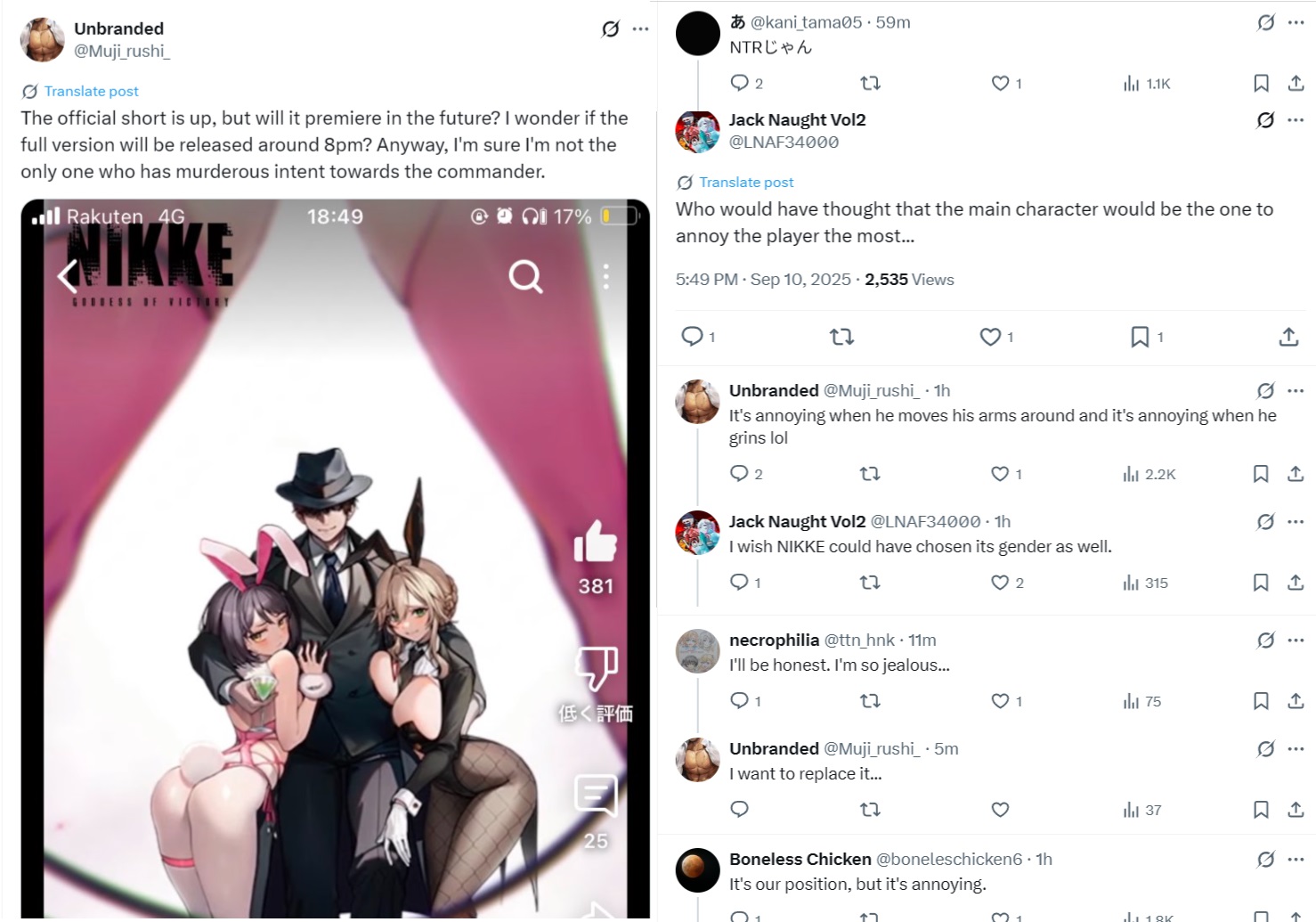Reply to "I want to replace it..." comment

[x=739, y=810]
